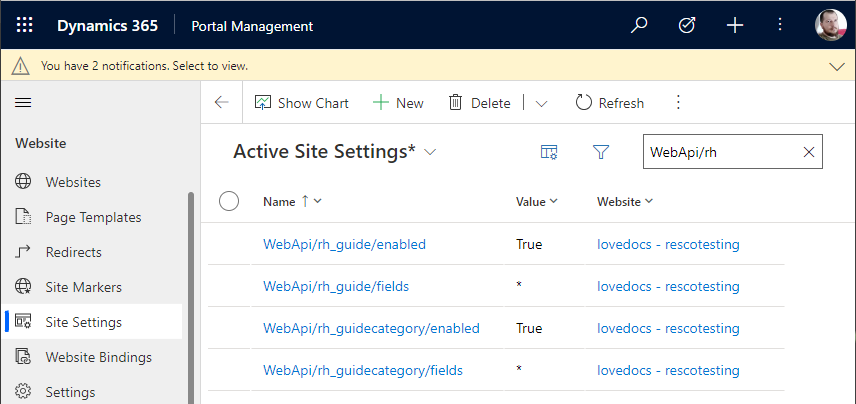The height and width of the screenshot is (404, 856).
Task: Open the Active Site Settings view dropdown
Action: 431,152
